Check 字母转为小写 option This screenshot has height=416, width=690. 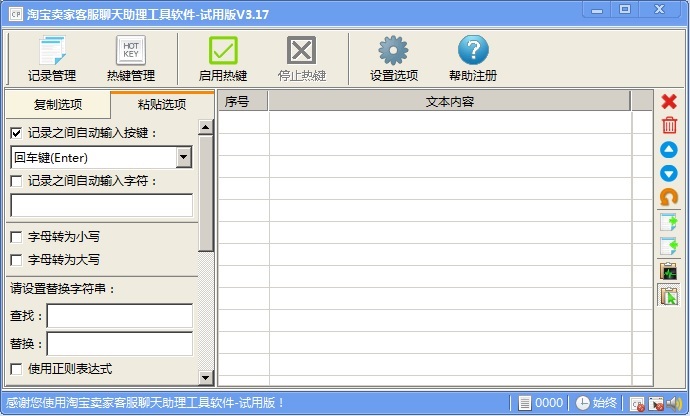[16, 237]
